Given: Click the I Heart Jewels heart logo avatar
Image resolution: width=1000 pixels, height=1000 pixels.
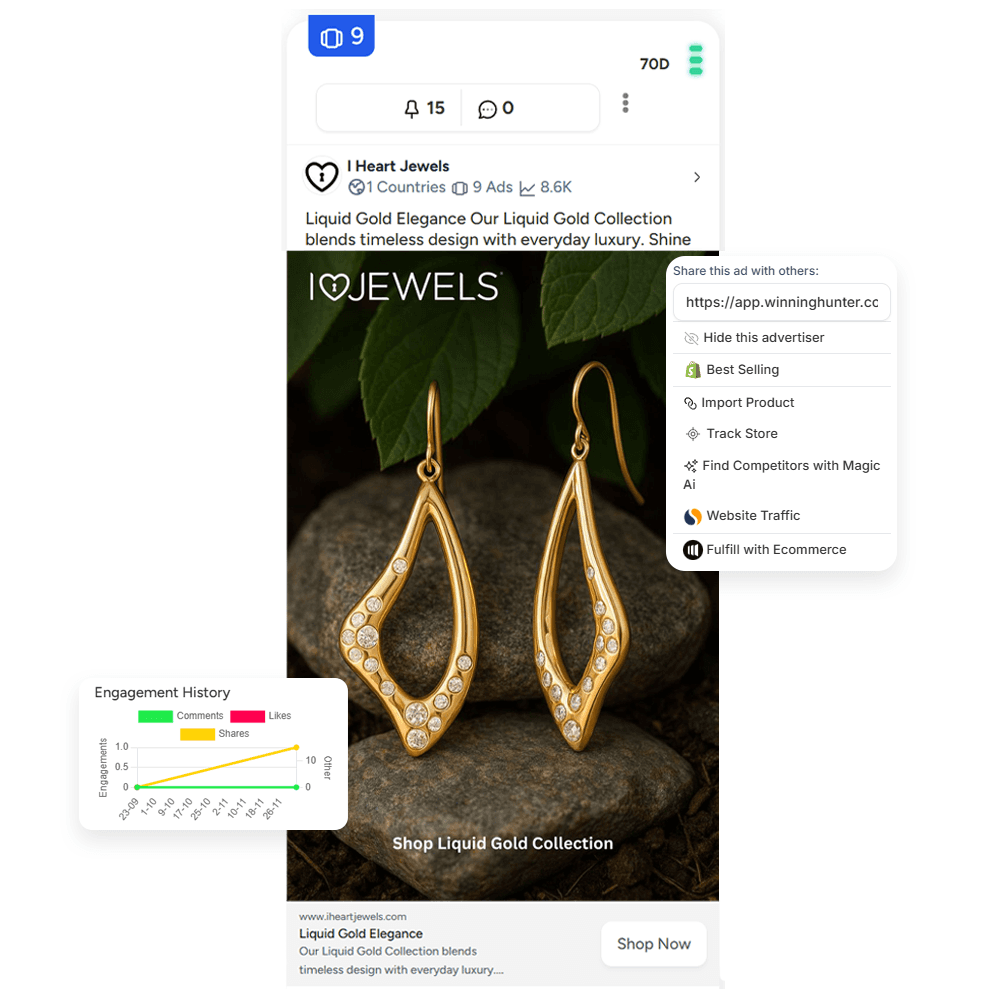Looking at the screenshot, I should click(321, 176).
